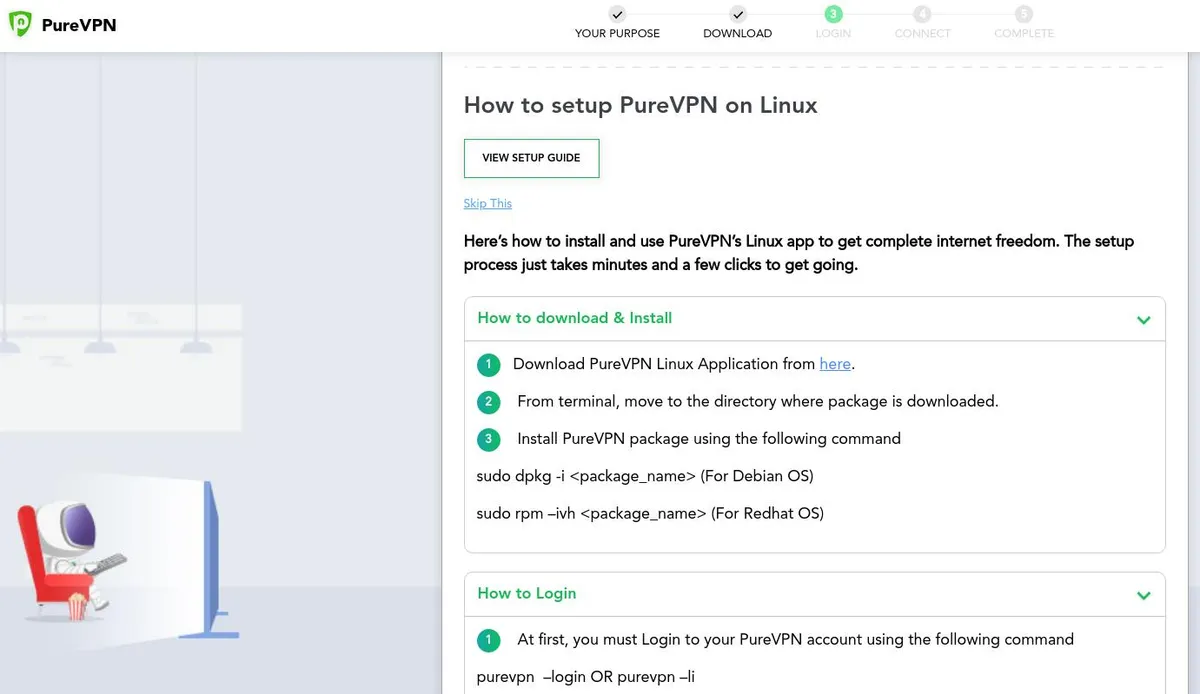Click the green circle 2 beside terminal step
The width and height of the screenshot is (1200, 694).
pos(488,401)
